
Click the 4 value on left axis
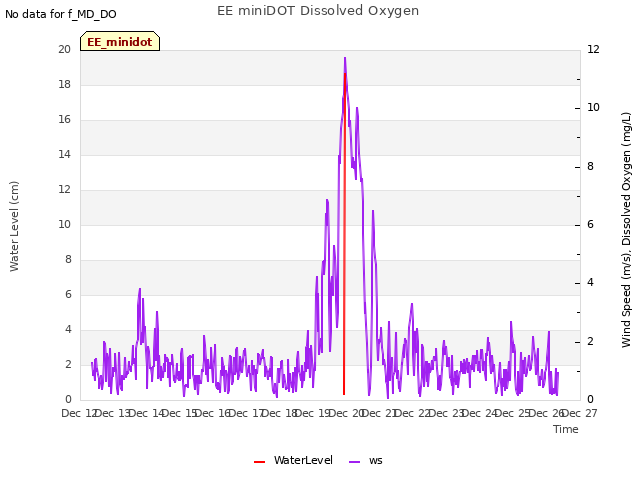pos(68,329)
